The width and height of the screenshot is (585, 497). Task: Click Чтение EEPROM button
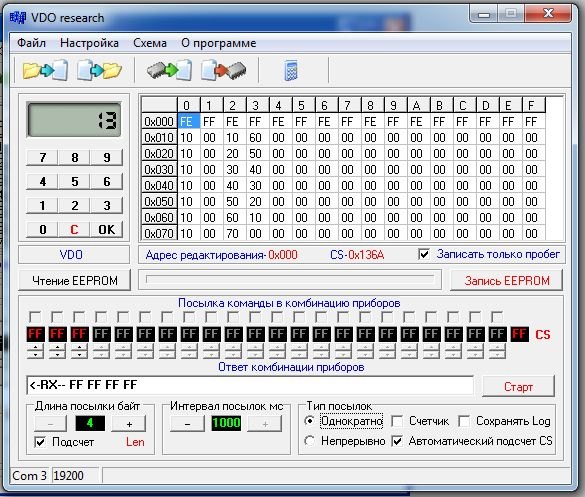click(x=75, y=280)
